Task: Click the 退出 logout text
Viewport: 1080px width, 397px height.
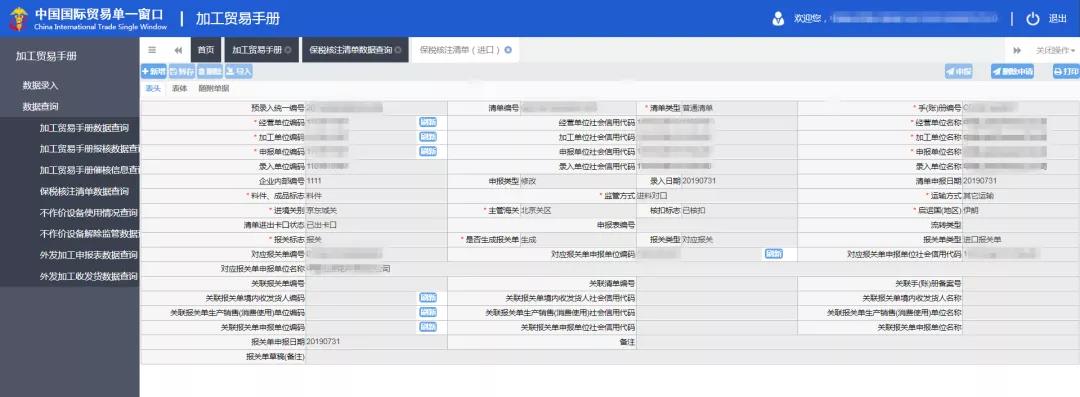Action: click(1057, 19)
